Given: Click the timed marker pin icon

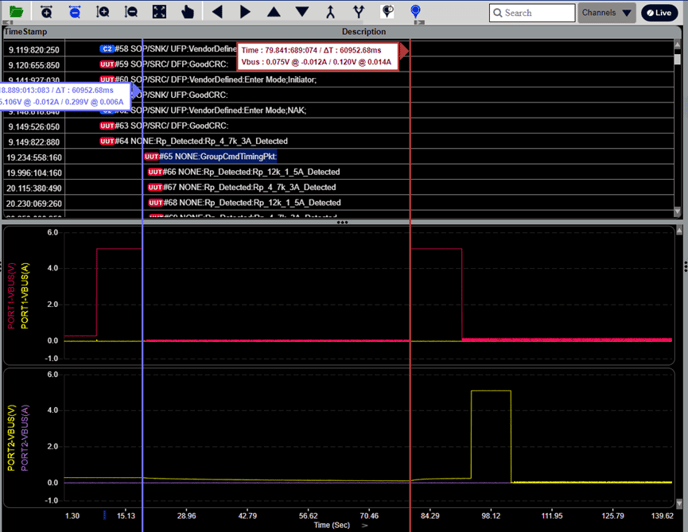Looking at the screenshot, I should point(387,12).
